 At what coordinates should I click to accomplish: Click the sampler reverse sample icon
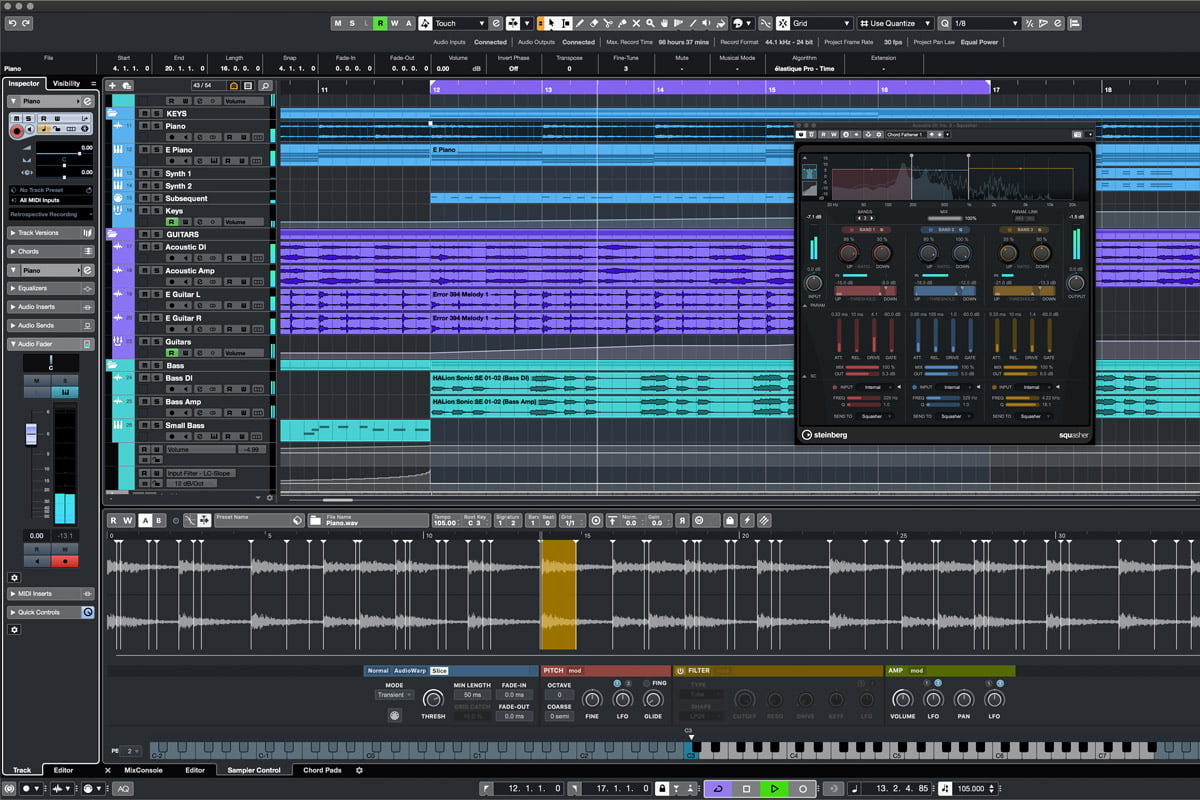pyautogui.click(x=684, y=520)
